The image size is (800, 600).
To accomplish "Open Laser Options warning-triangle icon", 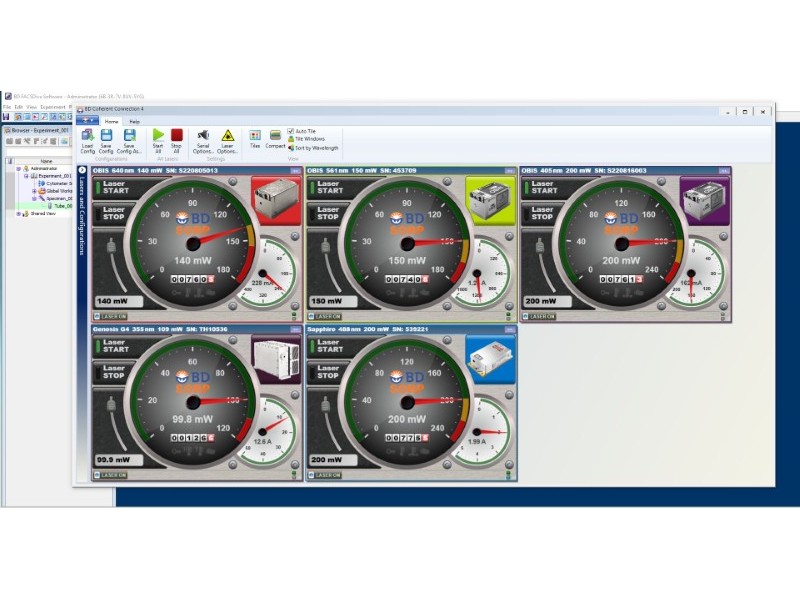I will tap(227, 141).
